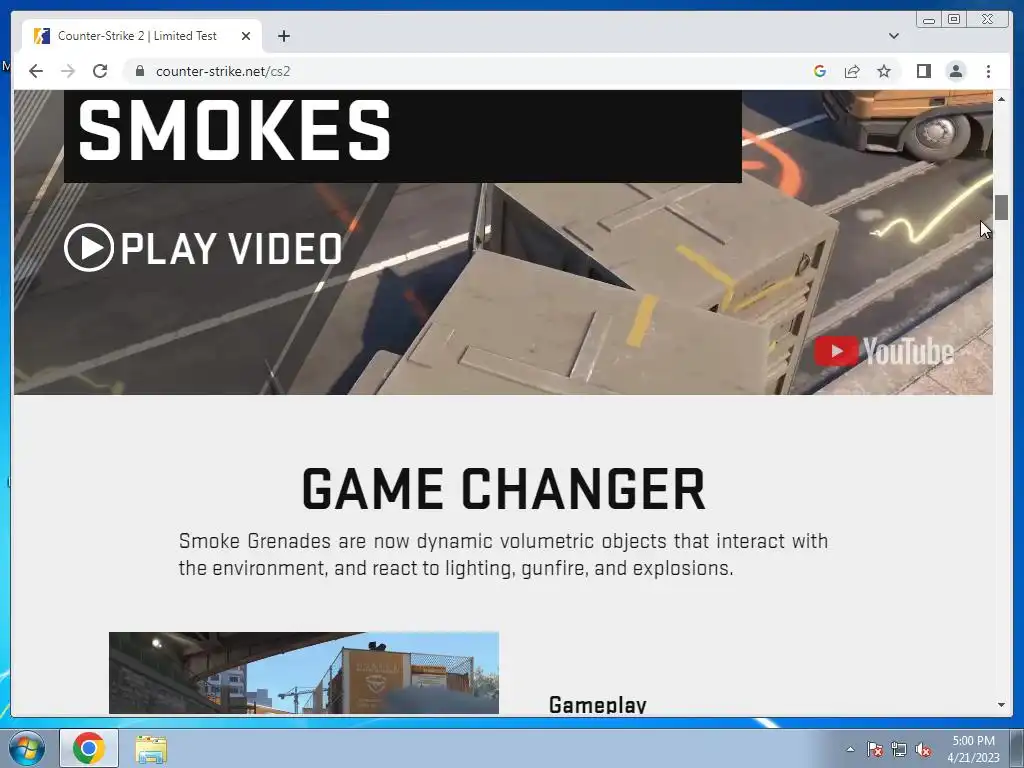Click the SMOKES heading banner
Viewport: 1024px width, 768px height.
(402, 136)
